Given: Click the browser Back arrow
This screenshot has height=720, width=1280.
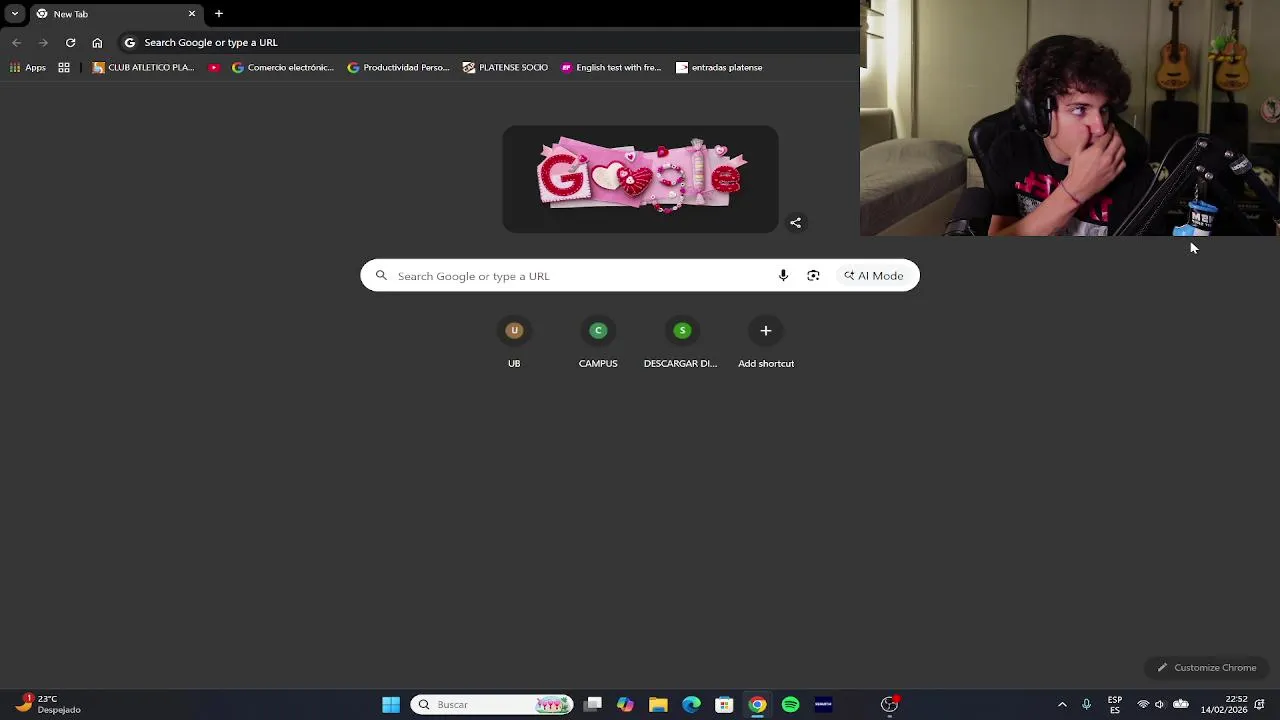Looking at the screenshot, I should pyautogui.click(x=17, y=43).
